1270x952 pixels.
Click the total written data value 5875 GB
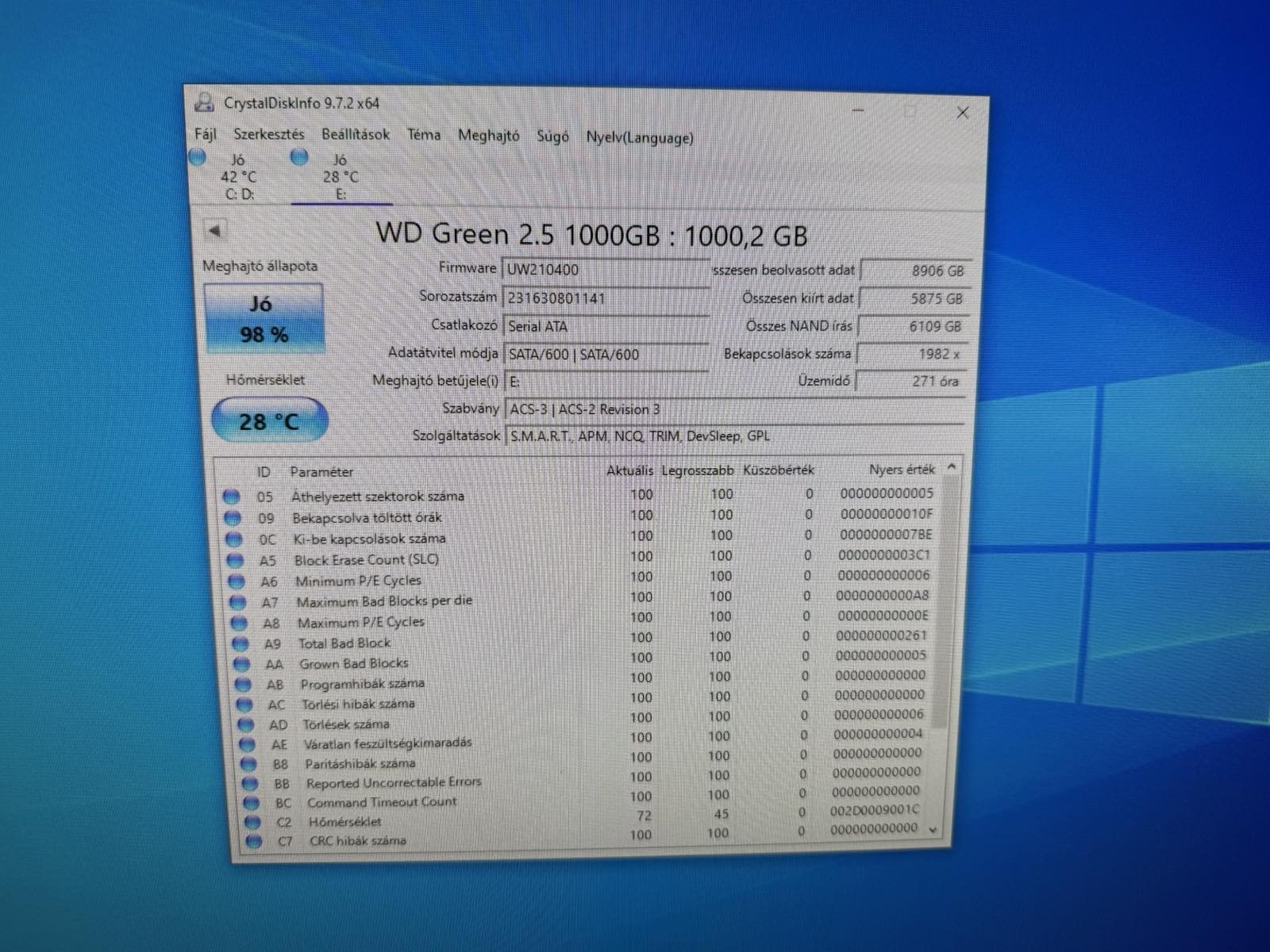coord(914,299)
